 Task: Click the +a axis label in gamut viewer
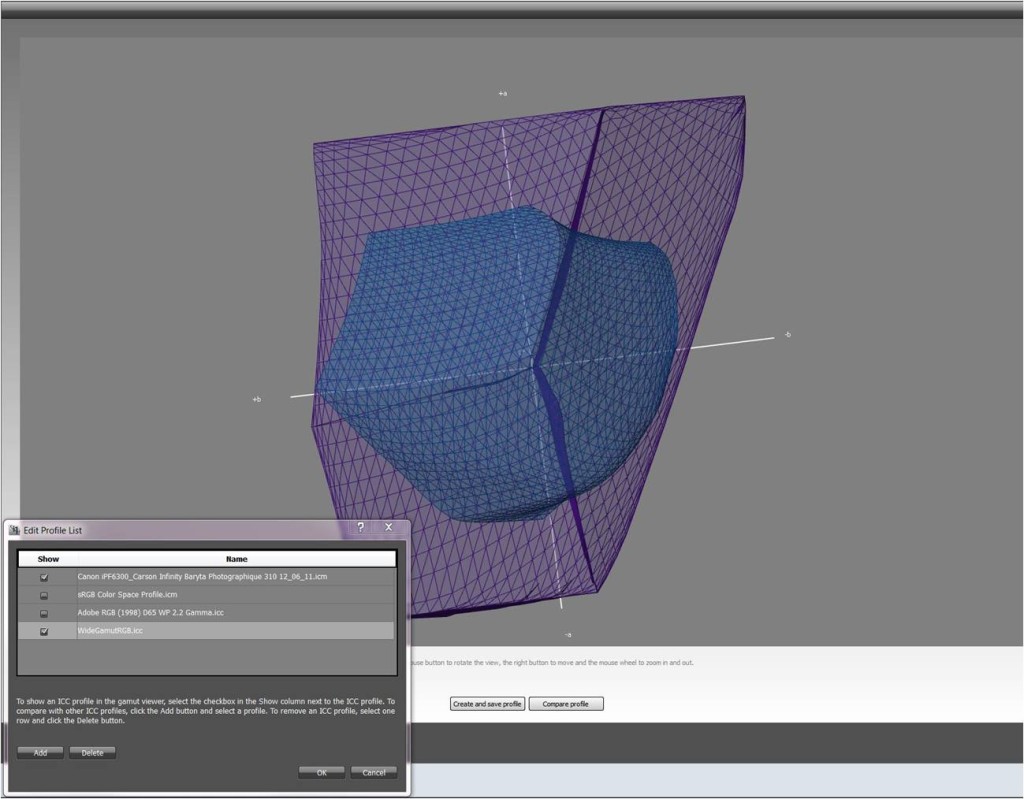coord(502,93)
